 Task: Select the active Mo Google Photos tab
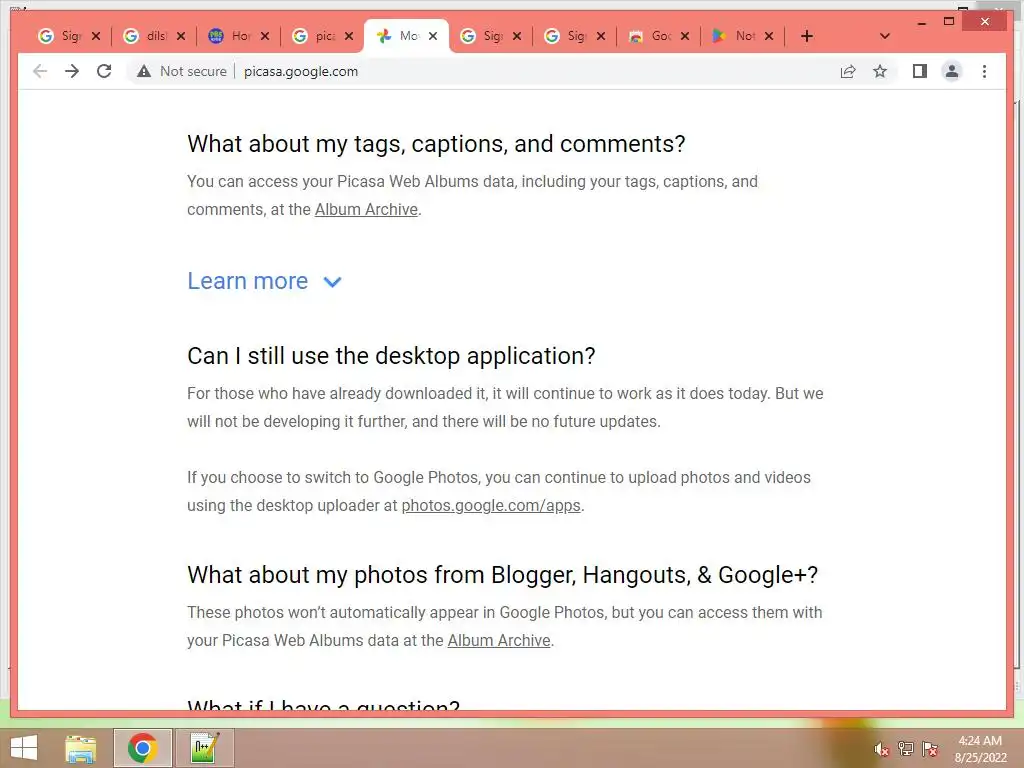[x=399, y=36]
